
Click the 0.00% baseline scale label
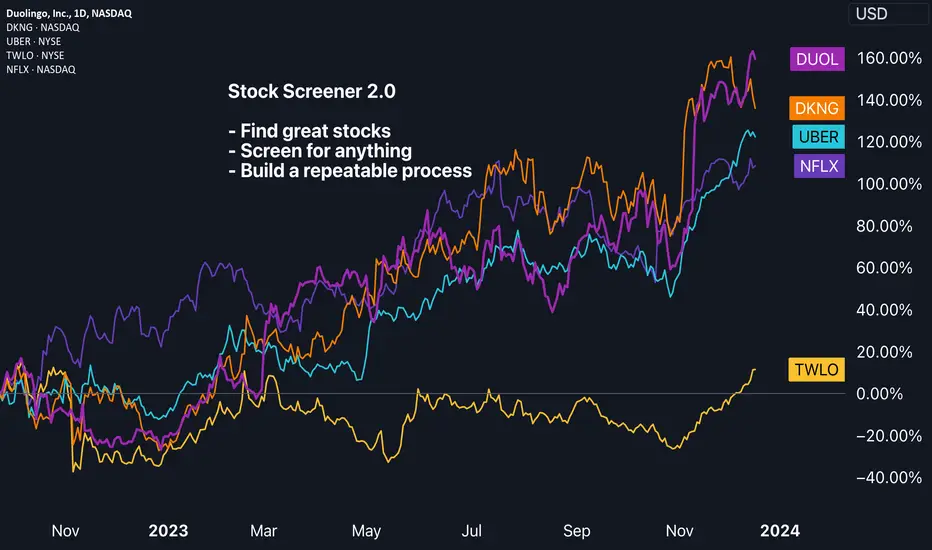(879, 394)
